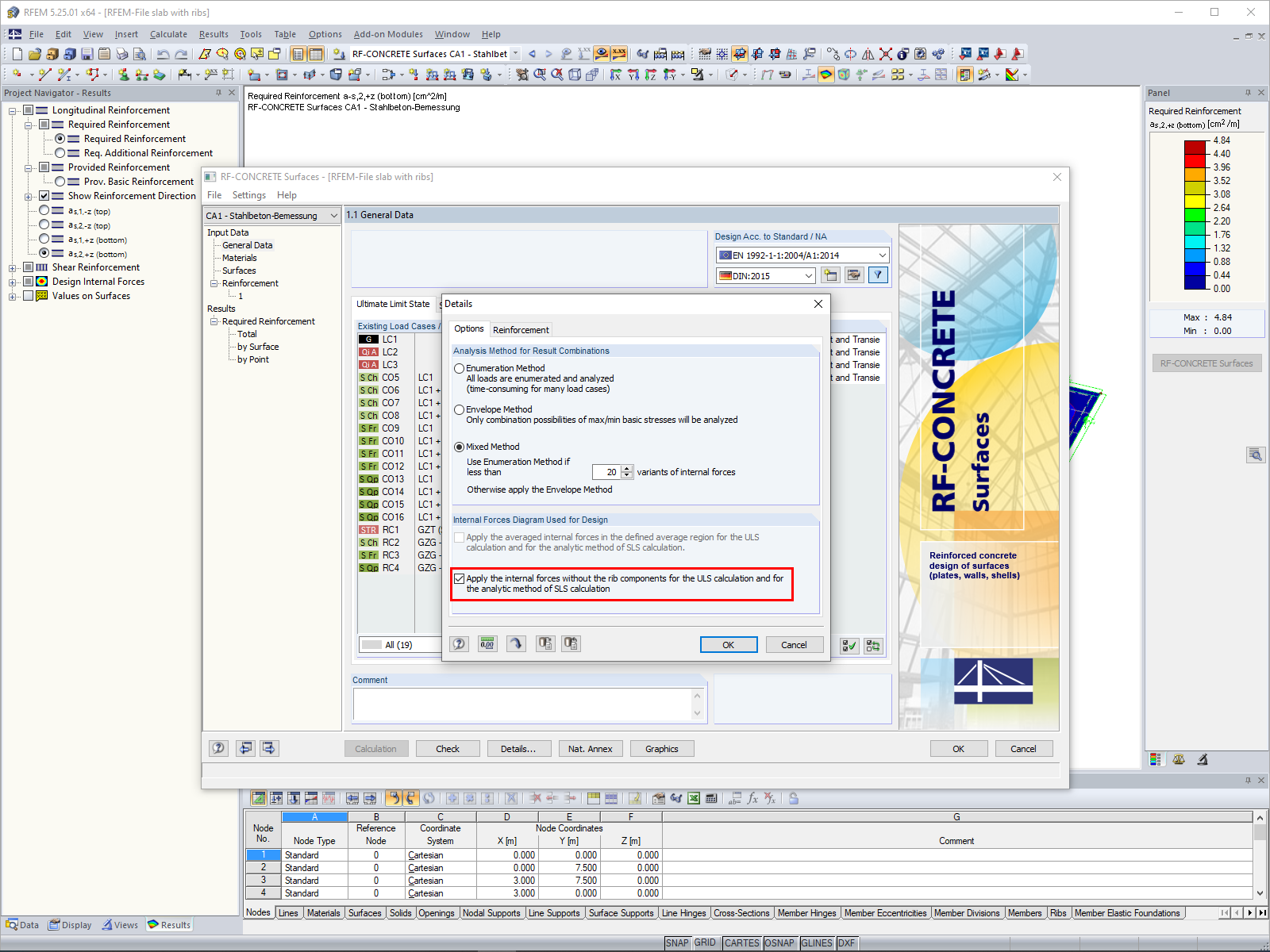The image size is (1270, 952).
Task: Open the EN 1992-1-1 design standard dropdown
Action: [x=883, y=255]
